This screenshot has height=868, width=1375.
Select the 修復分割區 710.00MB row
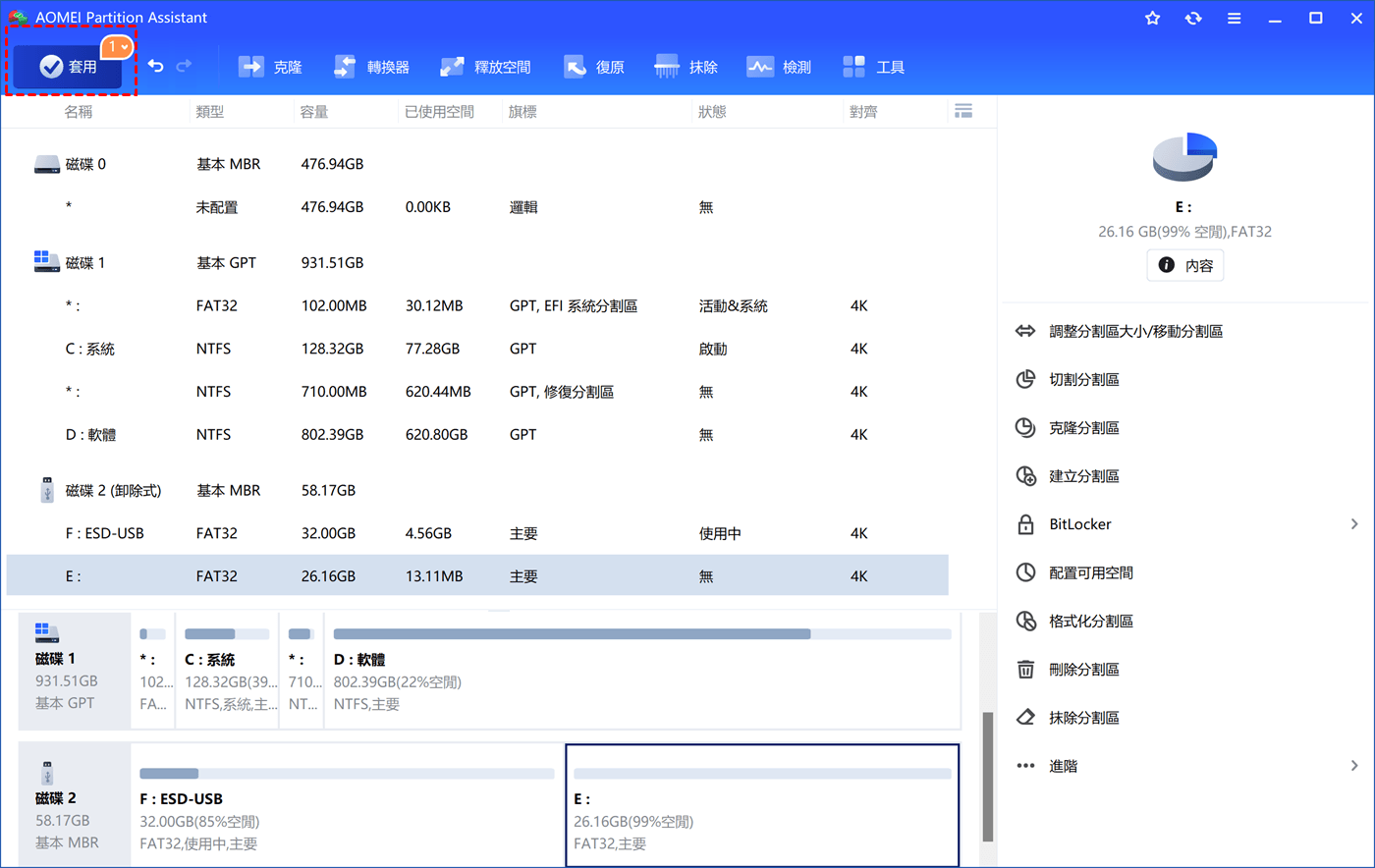tap(477, 392)
